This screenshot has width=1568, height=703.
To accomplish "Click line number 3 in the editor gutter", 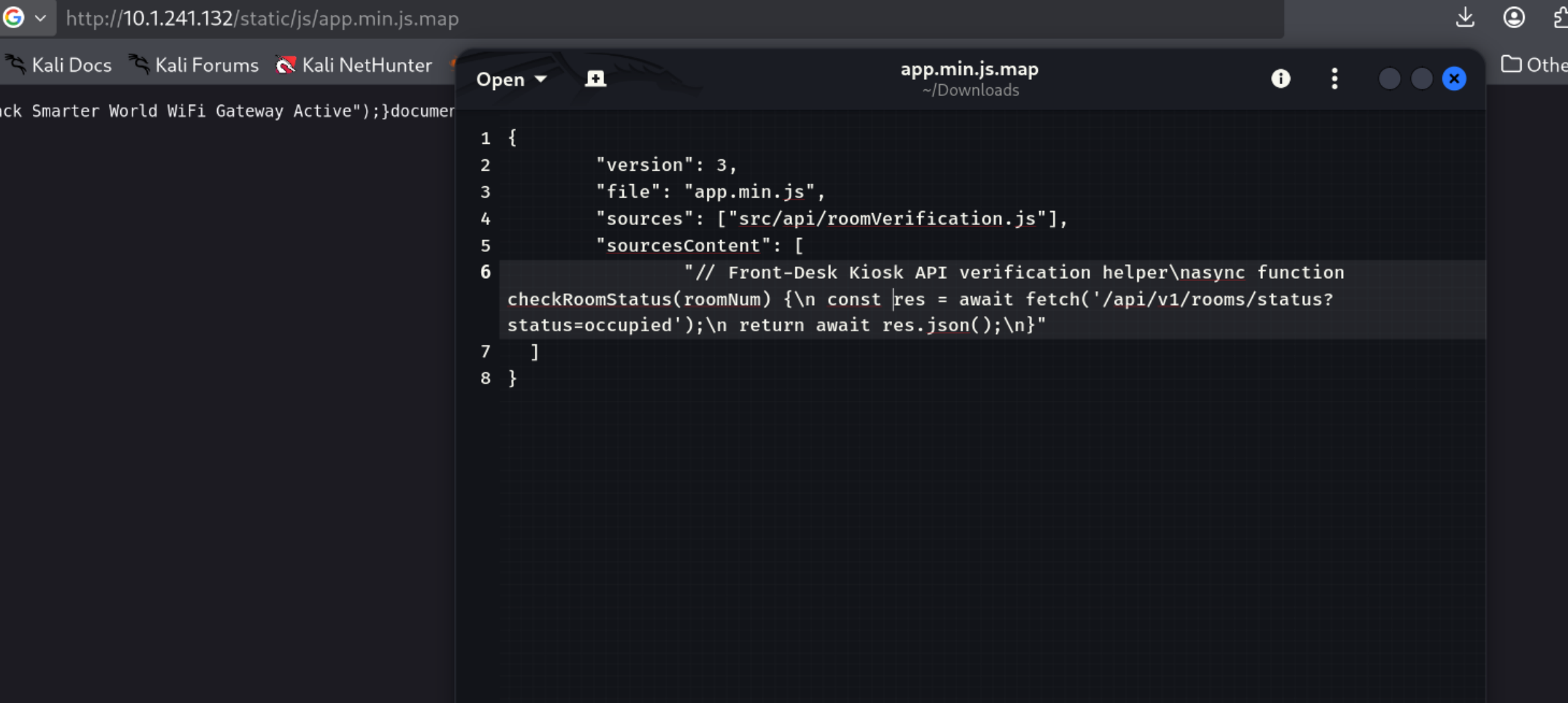I will [485, 192].
